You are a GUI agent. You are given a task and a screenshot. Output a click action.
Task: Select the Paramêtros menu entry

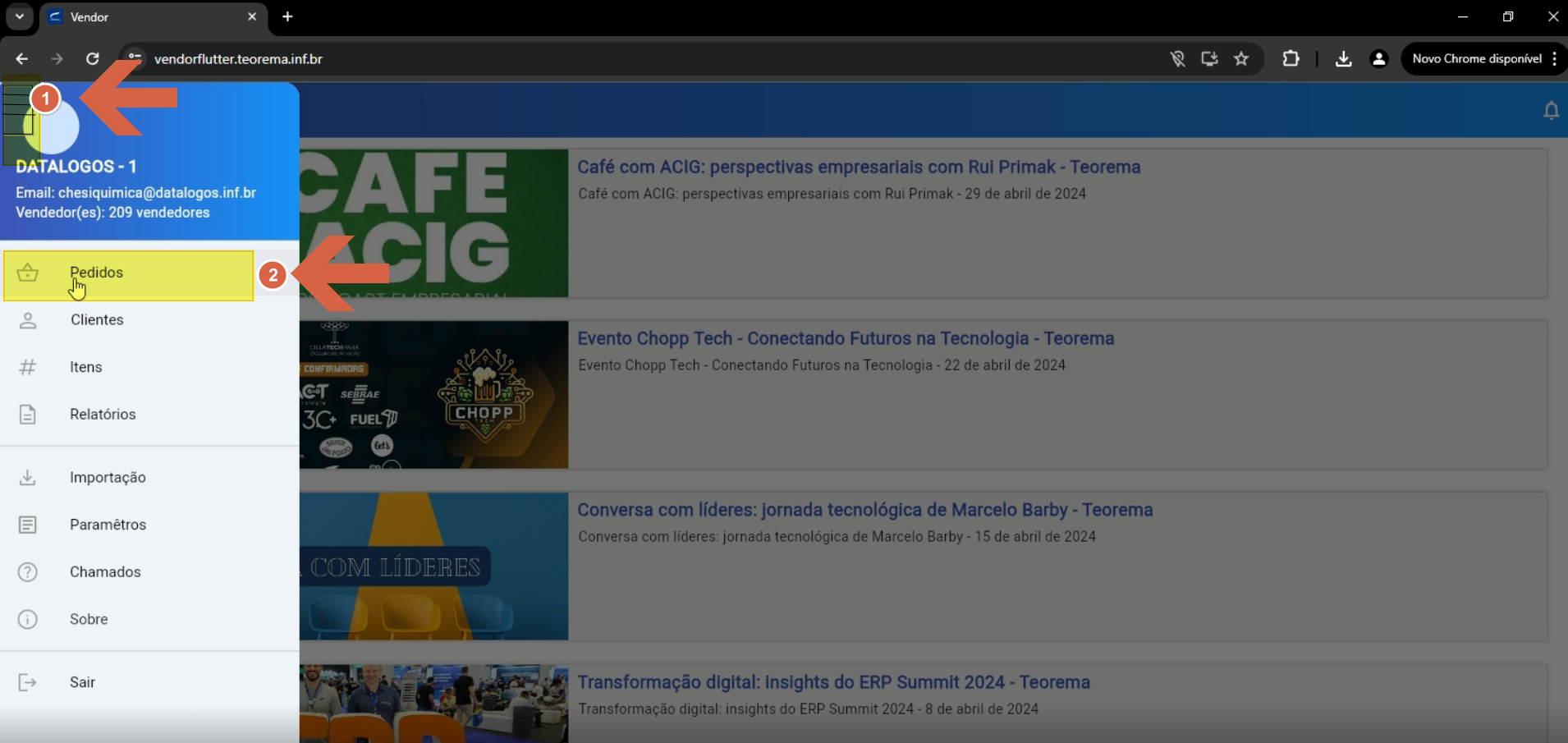tap(149, 525)
